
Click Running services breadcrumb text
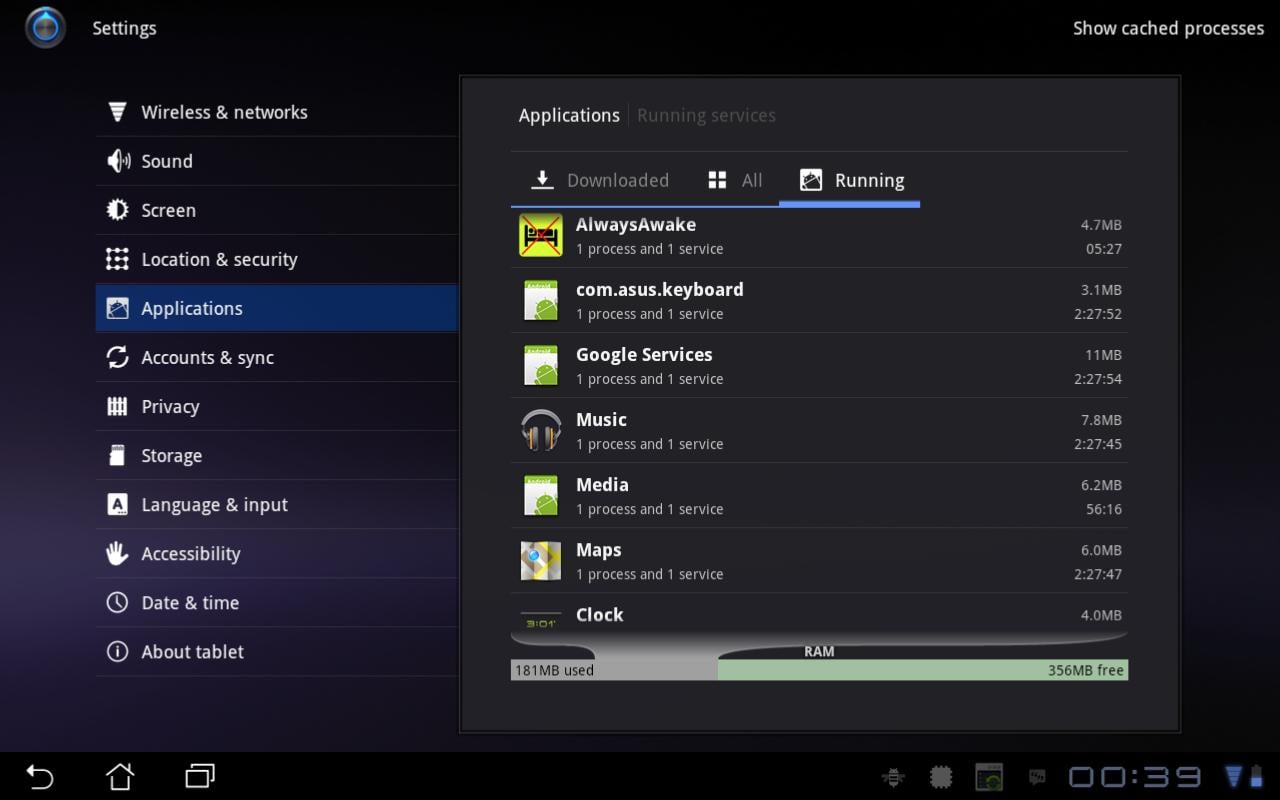pos(706,115)
